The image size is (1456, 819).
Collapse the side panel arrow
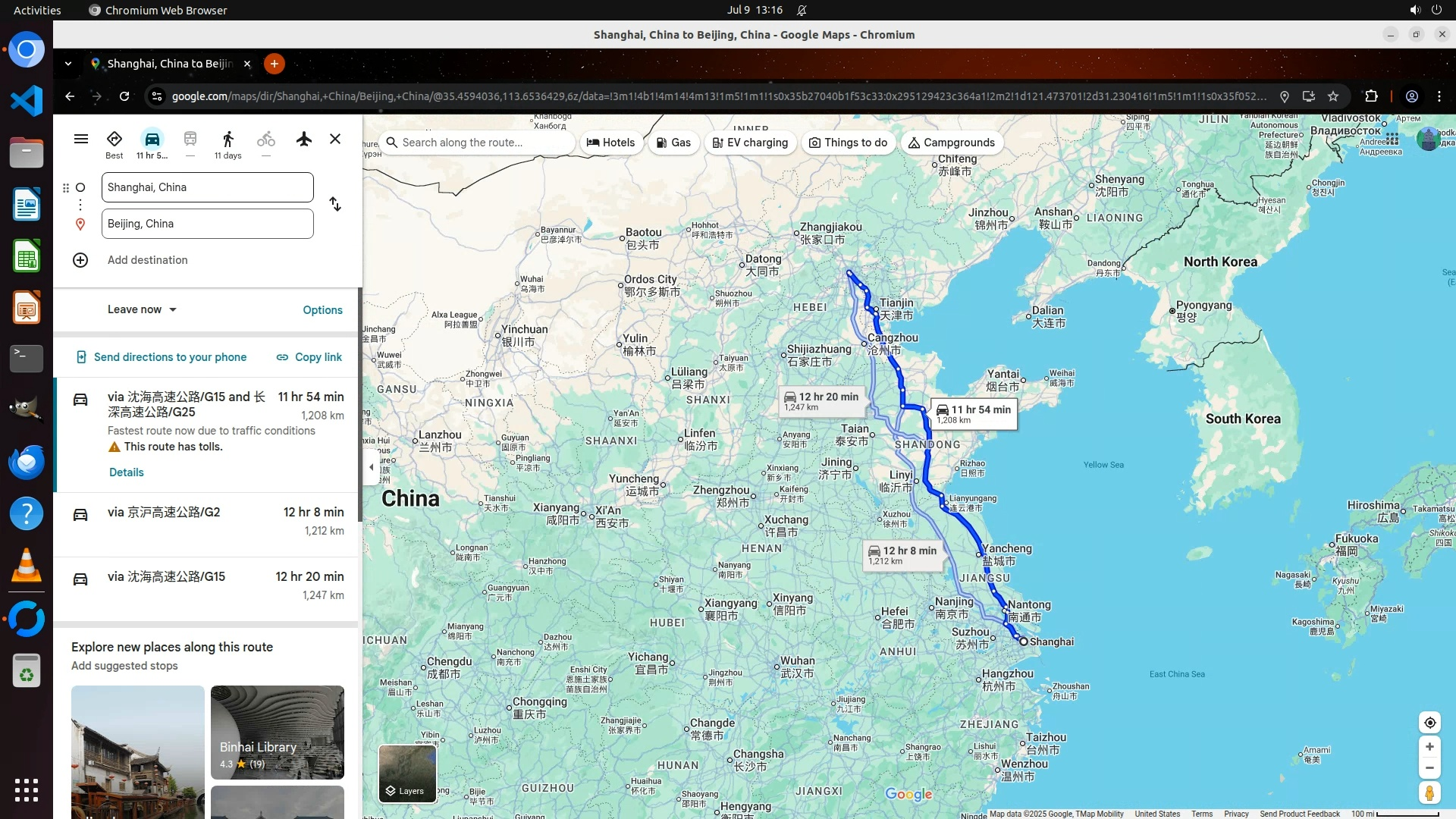click(x=371, y=467)
